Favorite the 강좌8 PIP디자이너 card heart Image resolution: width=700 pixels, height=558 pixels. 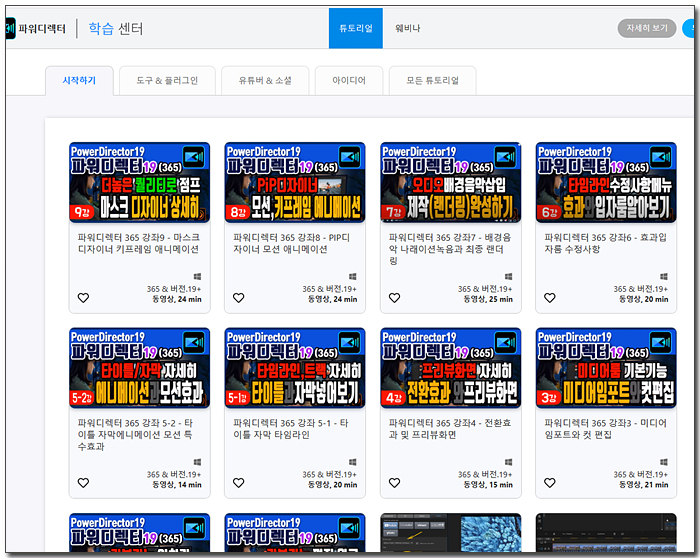coord(239,298)
